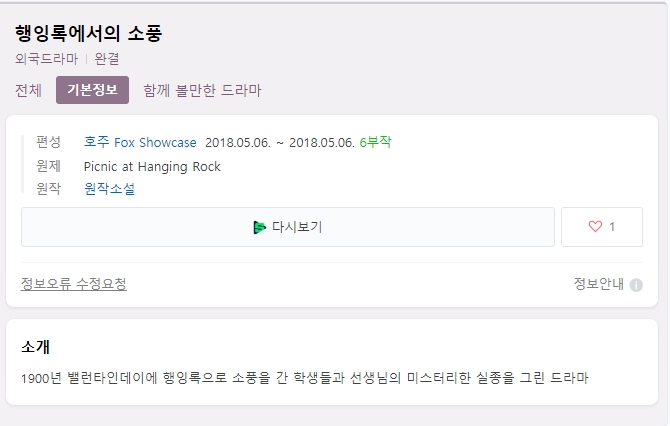Click the info icon beside 정보안내

(636, 285)
